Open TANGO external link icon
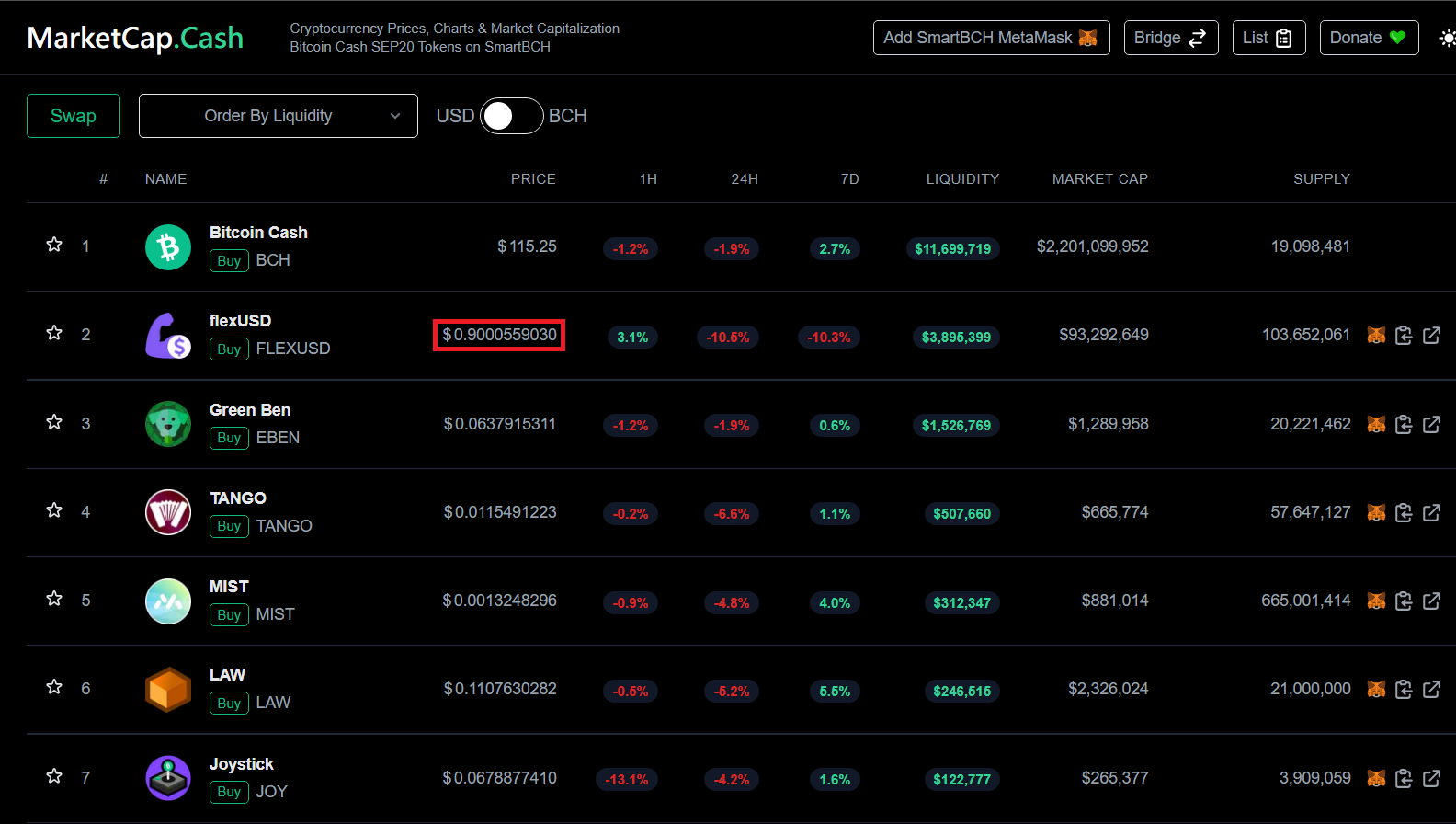 (1432, 512)
